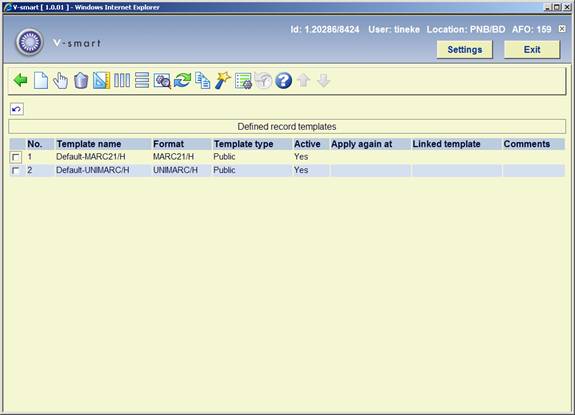Click the small undo arrow below the toolbar
Viewport: 575px width, 415px height.
[x=17, y=109]
